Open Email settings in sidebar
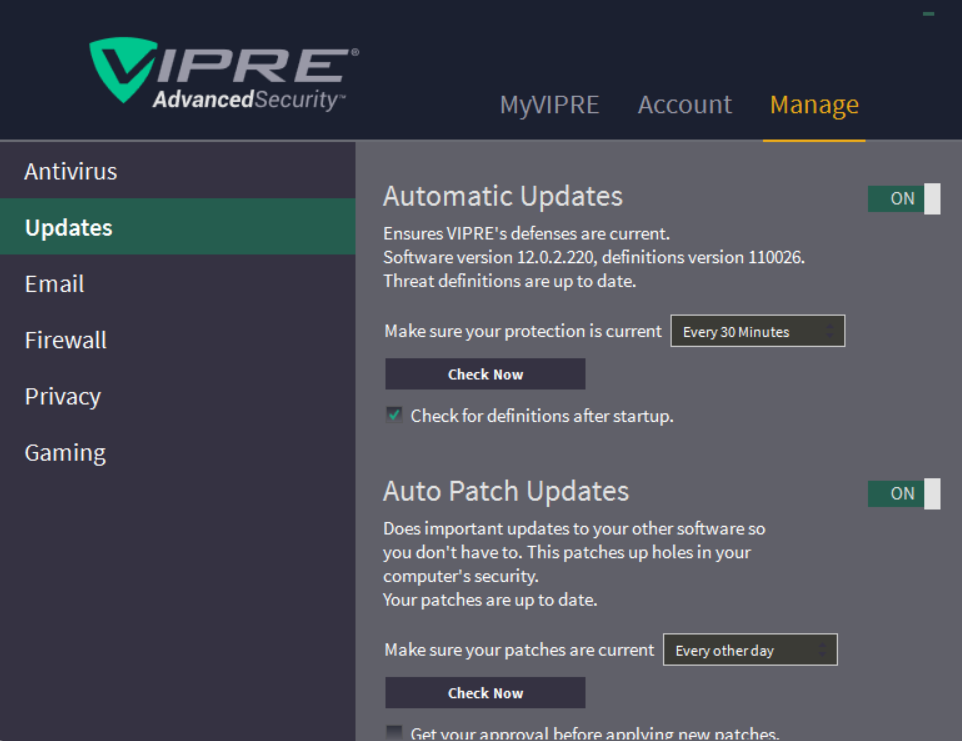Image resolution: width=962 pixels, height=741 pixels. click(178, 283)
